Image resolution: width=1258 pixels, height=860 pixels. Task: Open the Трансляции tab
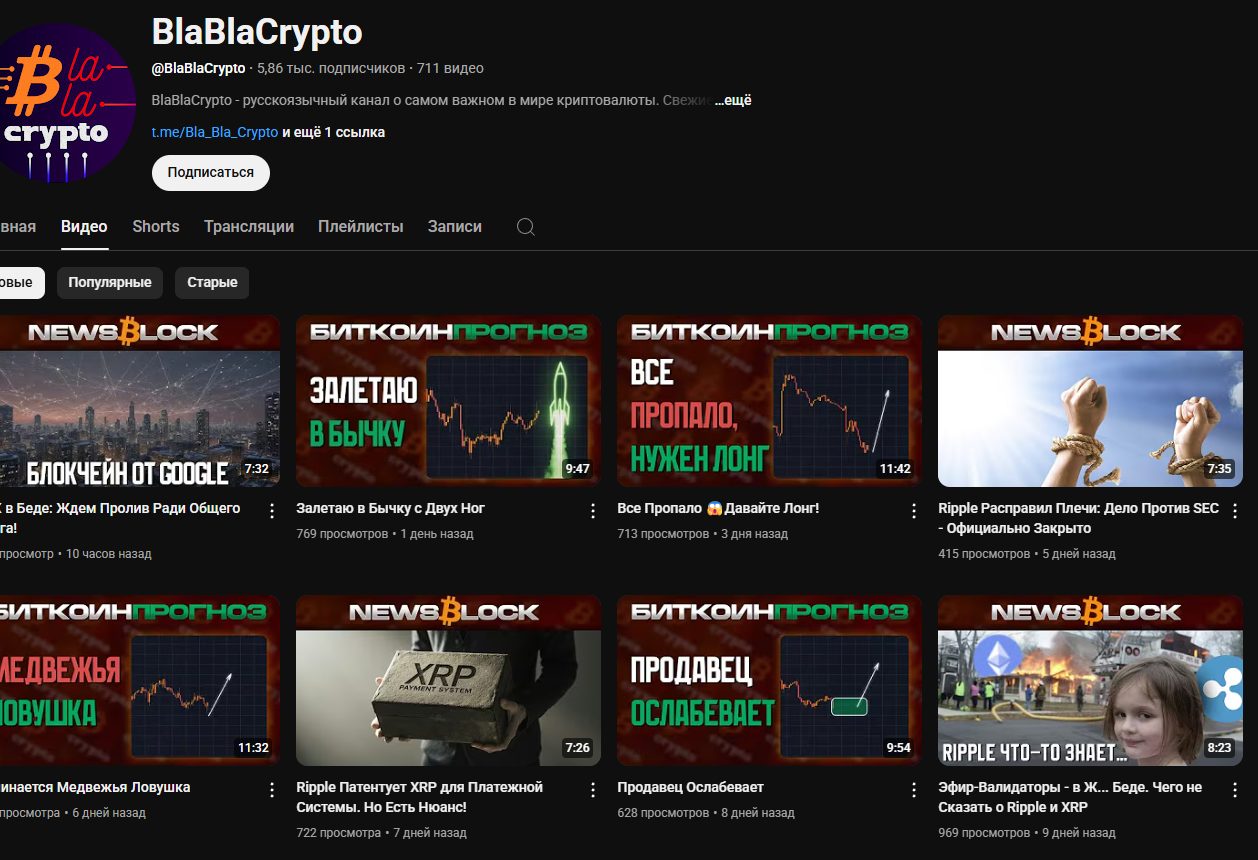pyautogui.click(x=249, y=227)
